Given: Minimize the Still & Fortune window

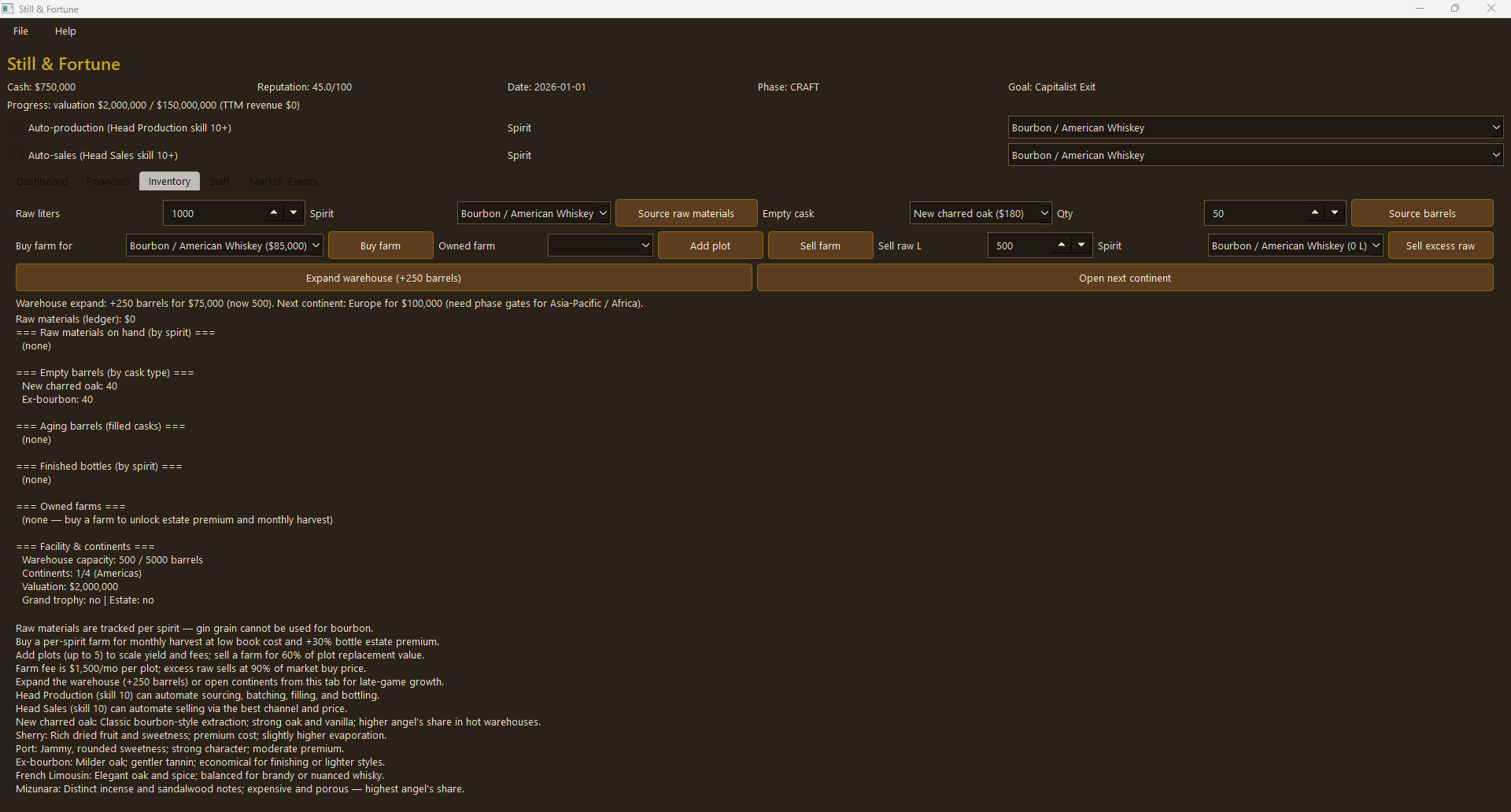Looking at the screenshot, I should tap(1420, 9).
